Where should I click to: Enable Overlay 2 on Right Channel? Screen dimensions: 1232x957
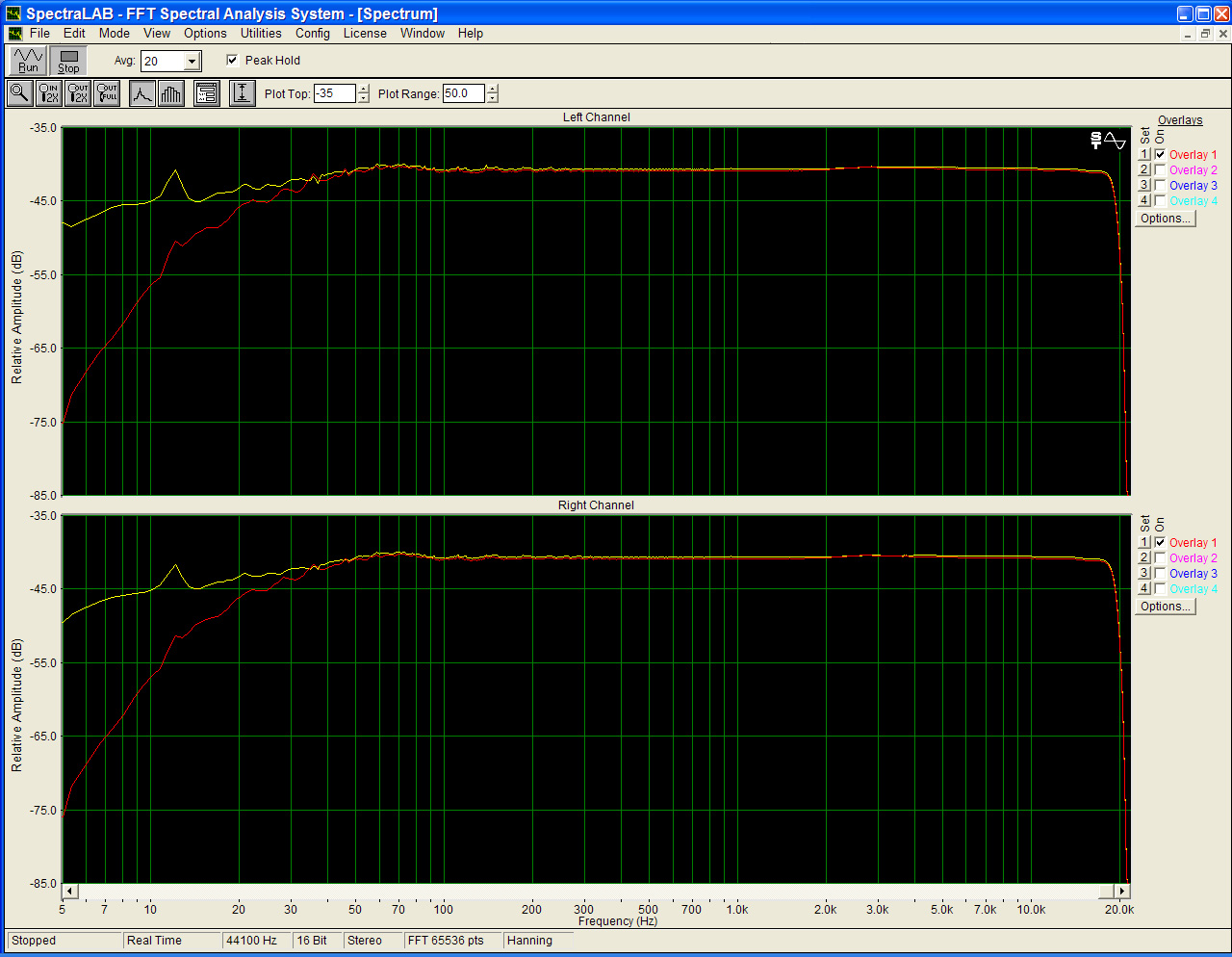click(x=1160, y=557)
